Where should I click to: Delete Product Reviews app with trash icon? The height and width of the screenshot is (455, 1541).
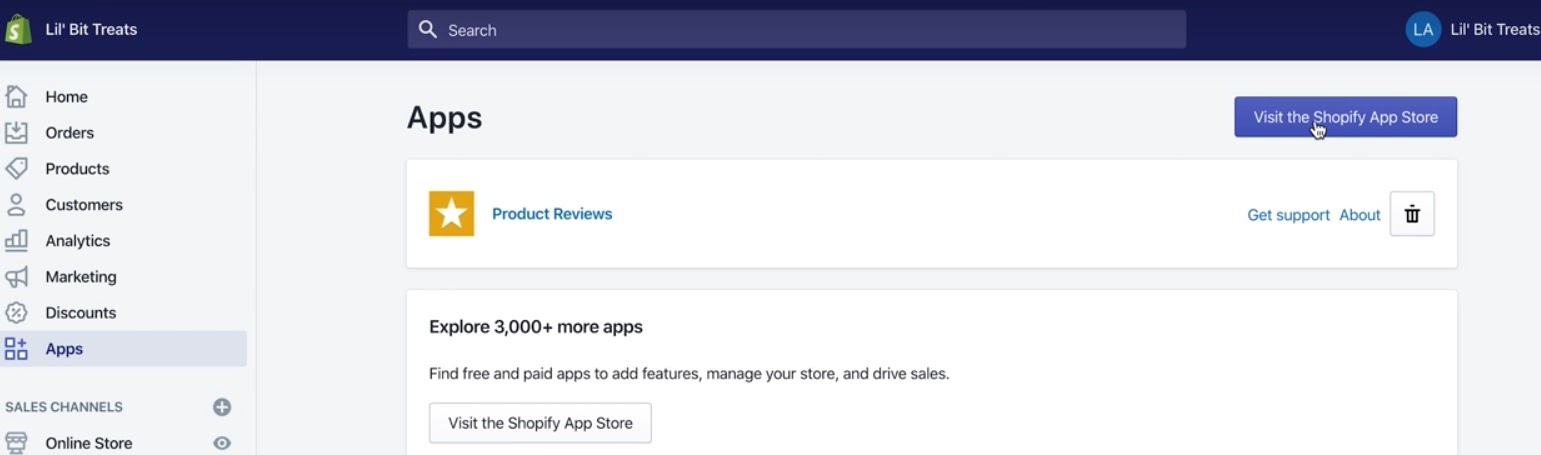pos(1412,214)
